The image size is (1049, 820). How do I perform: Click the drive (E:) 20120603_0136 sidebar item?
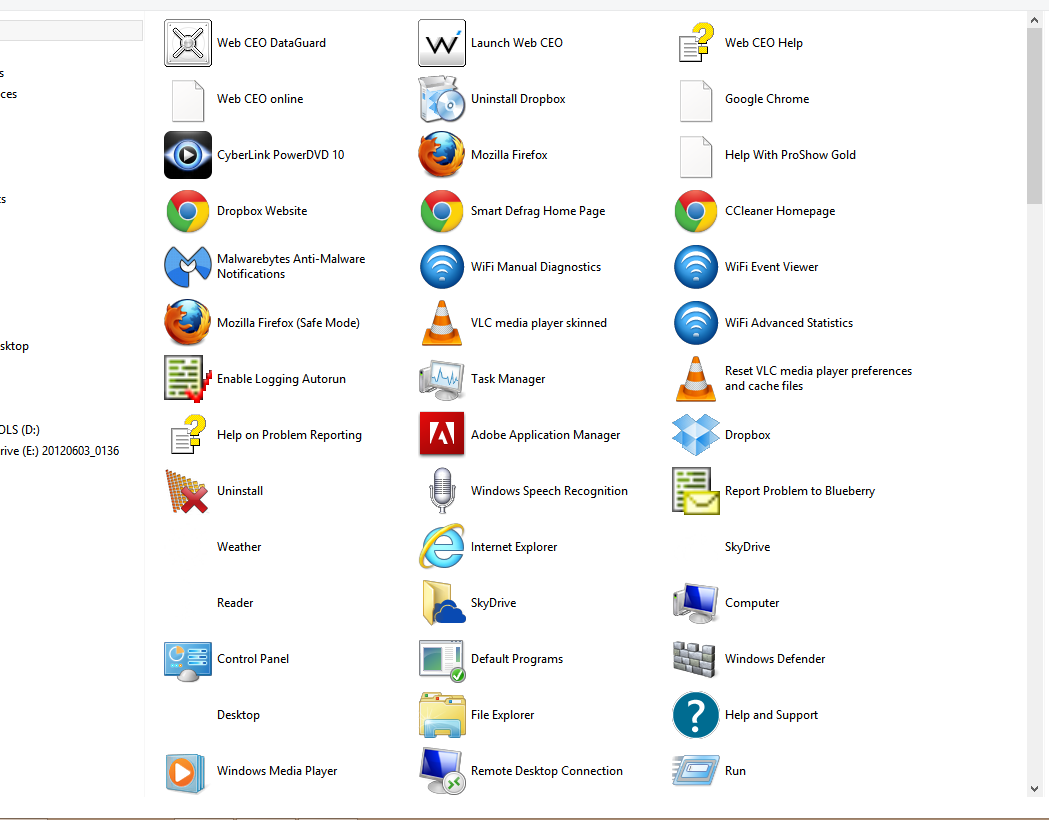[x=60, y=451]
